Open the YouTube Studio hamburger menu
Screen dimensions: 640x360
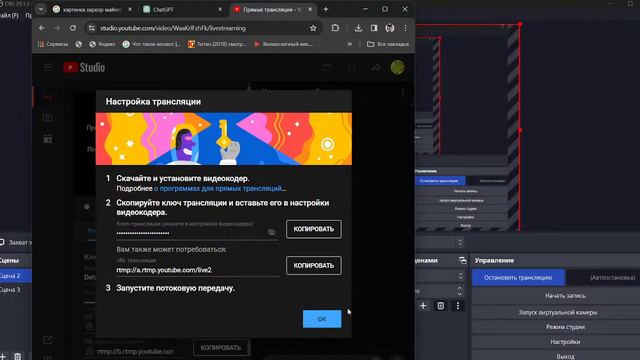[x=48, y=67]
